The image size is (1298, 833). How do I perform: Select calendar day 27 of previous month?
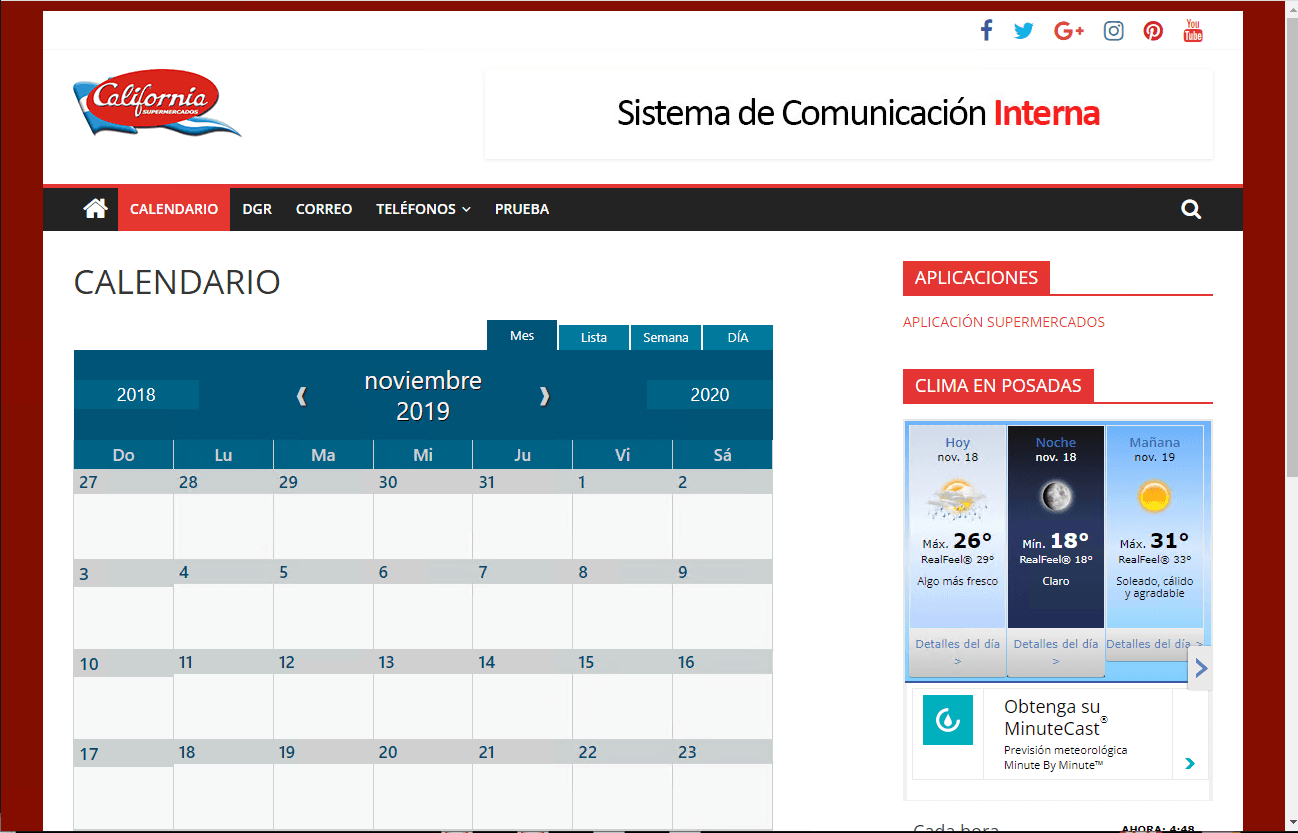(x=89, y=482)
